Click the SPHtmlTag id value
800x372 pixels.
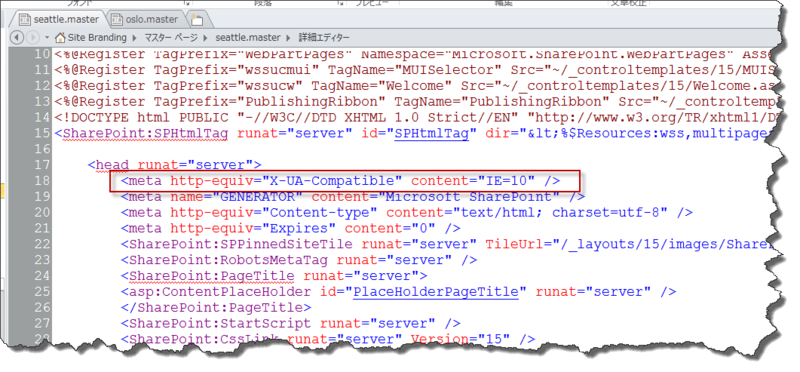tap(432, 133)
